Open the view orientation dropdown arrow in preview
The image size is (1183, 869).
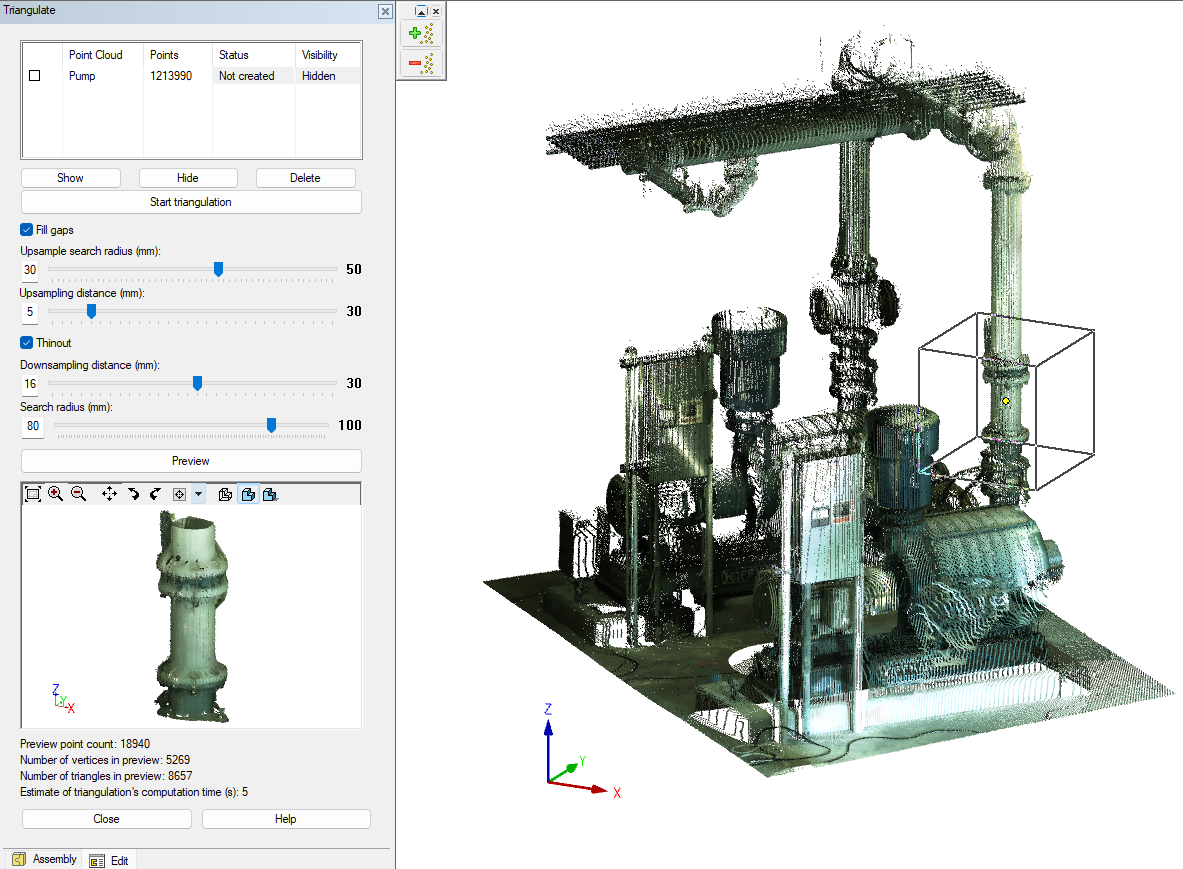[198, 494]
